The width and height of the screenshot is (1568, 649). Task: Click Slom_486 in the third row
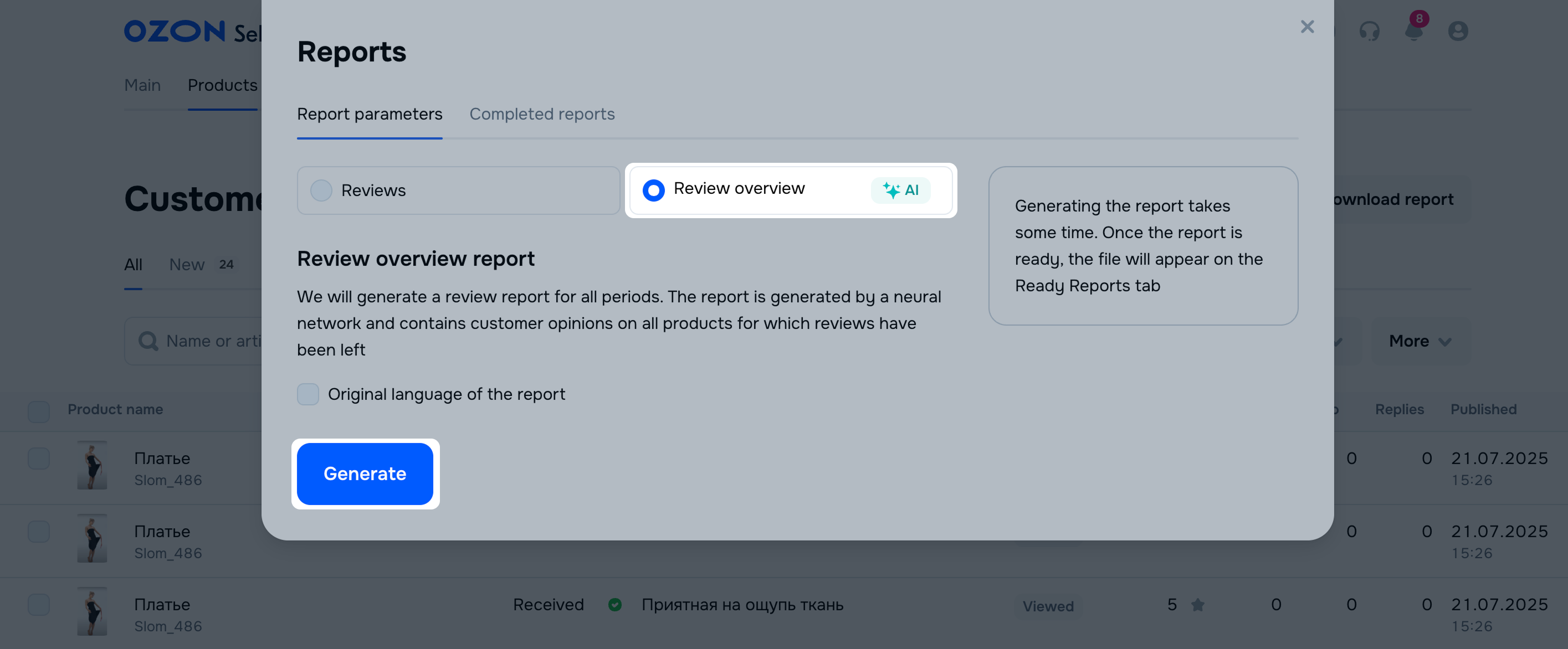point(168,626)
